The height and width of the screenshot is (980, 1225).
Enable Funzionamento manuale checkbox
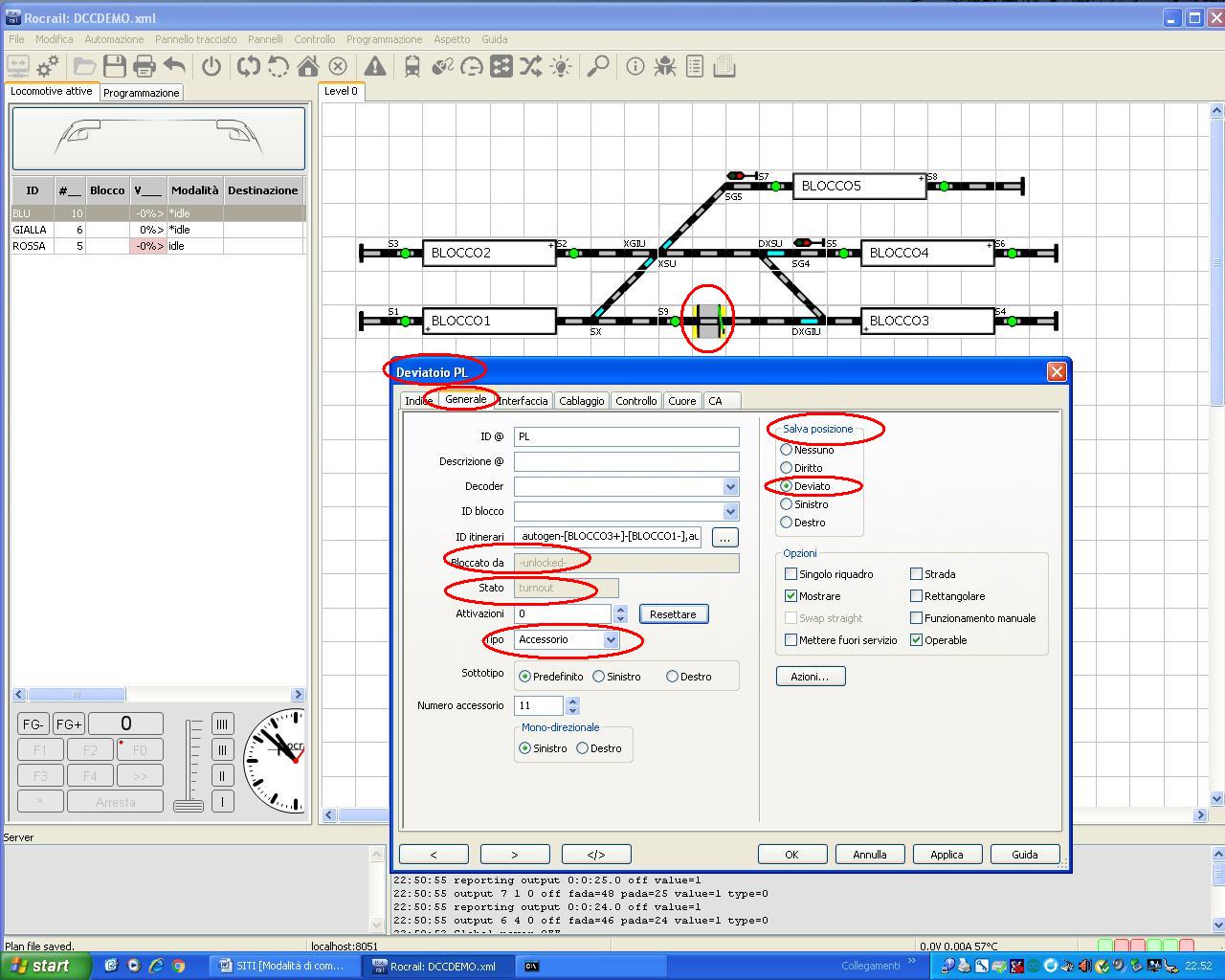(x=916, y=618)
